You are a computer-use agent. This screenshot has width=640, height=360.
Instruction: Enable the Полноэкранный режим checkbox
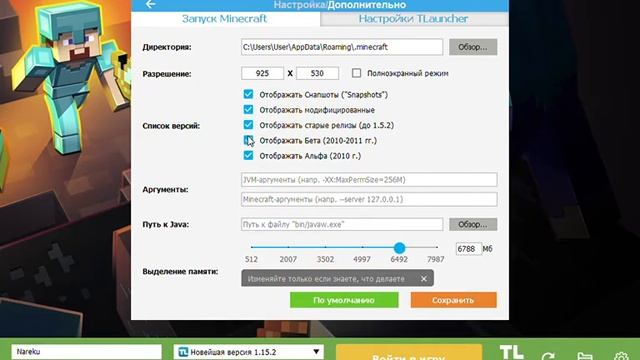356,73
